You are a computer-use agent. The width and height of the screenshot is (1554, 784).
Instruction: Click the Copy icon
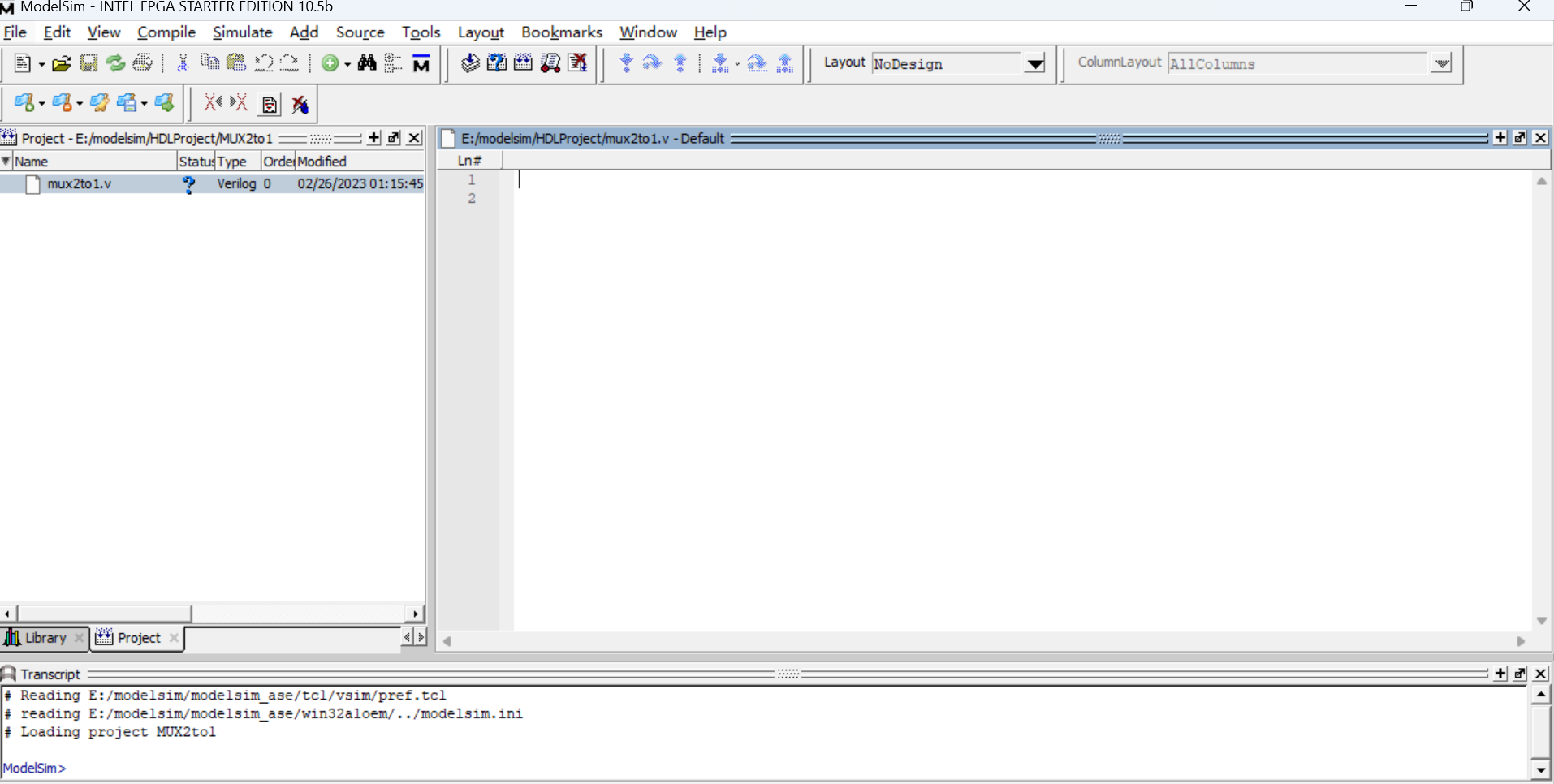209,63
